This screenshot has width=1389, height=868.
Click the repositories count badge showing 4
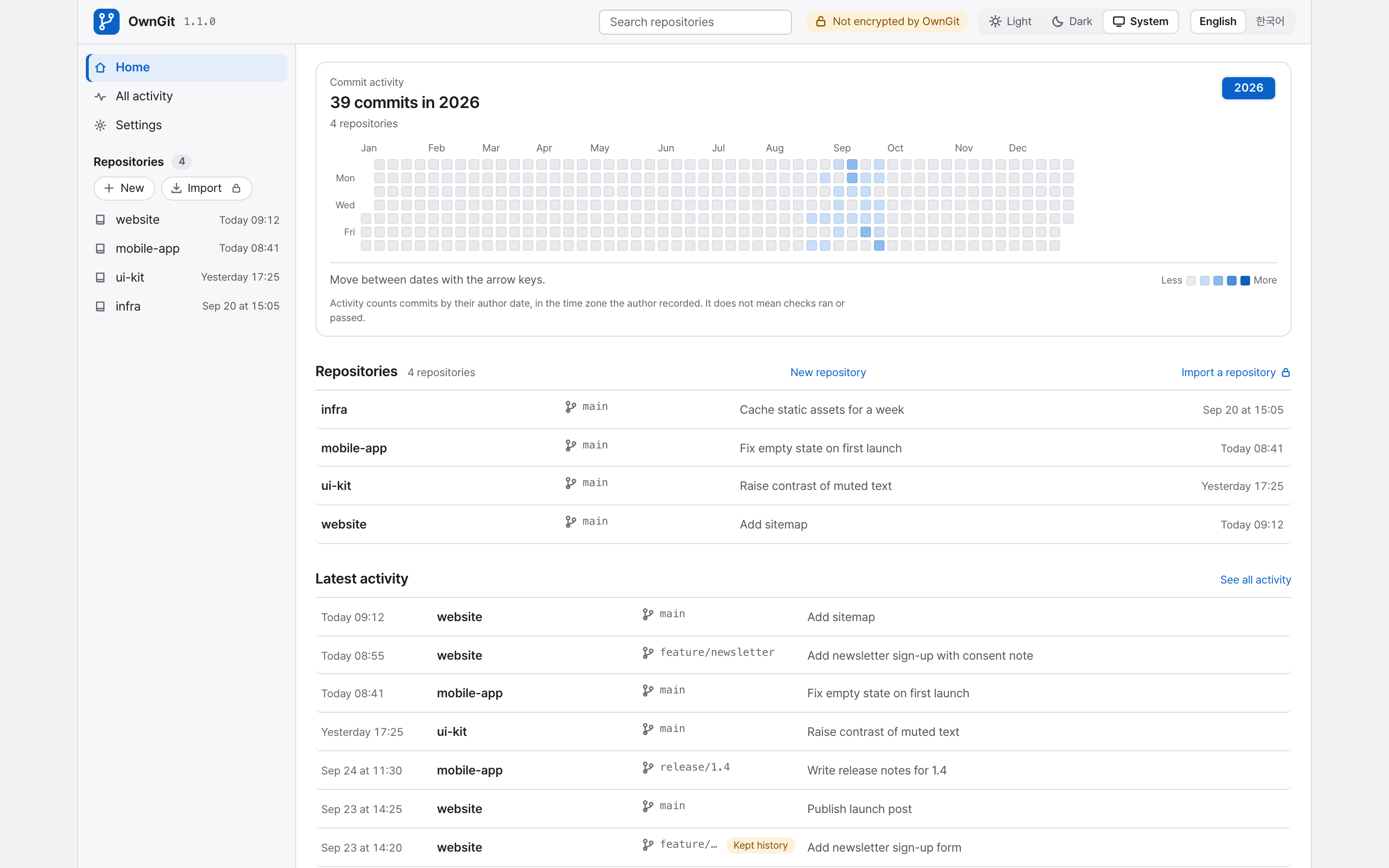[182, 162]
